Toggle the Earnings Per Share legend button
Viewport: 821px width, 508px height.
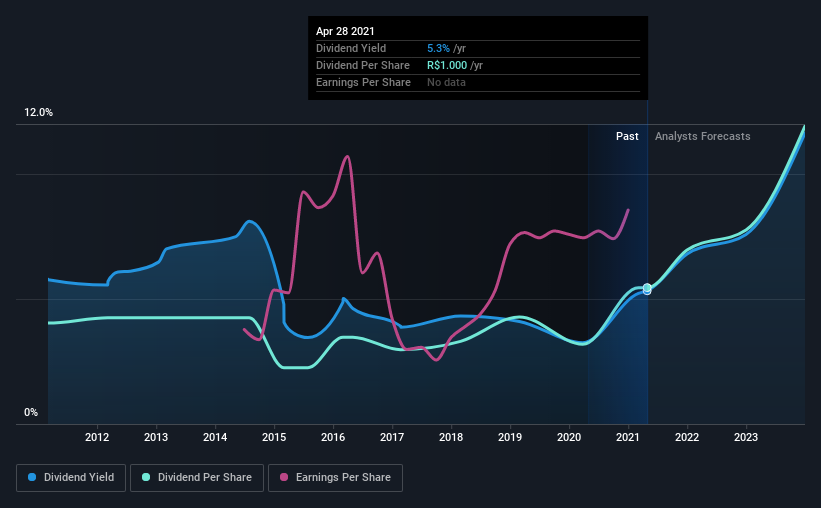(336, 478)
